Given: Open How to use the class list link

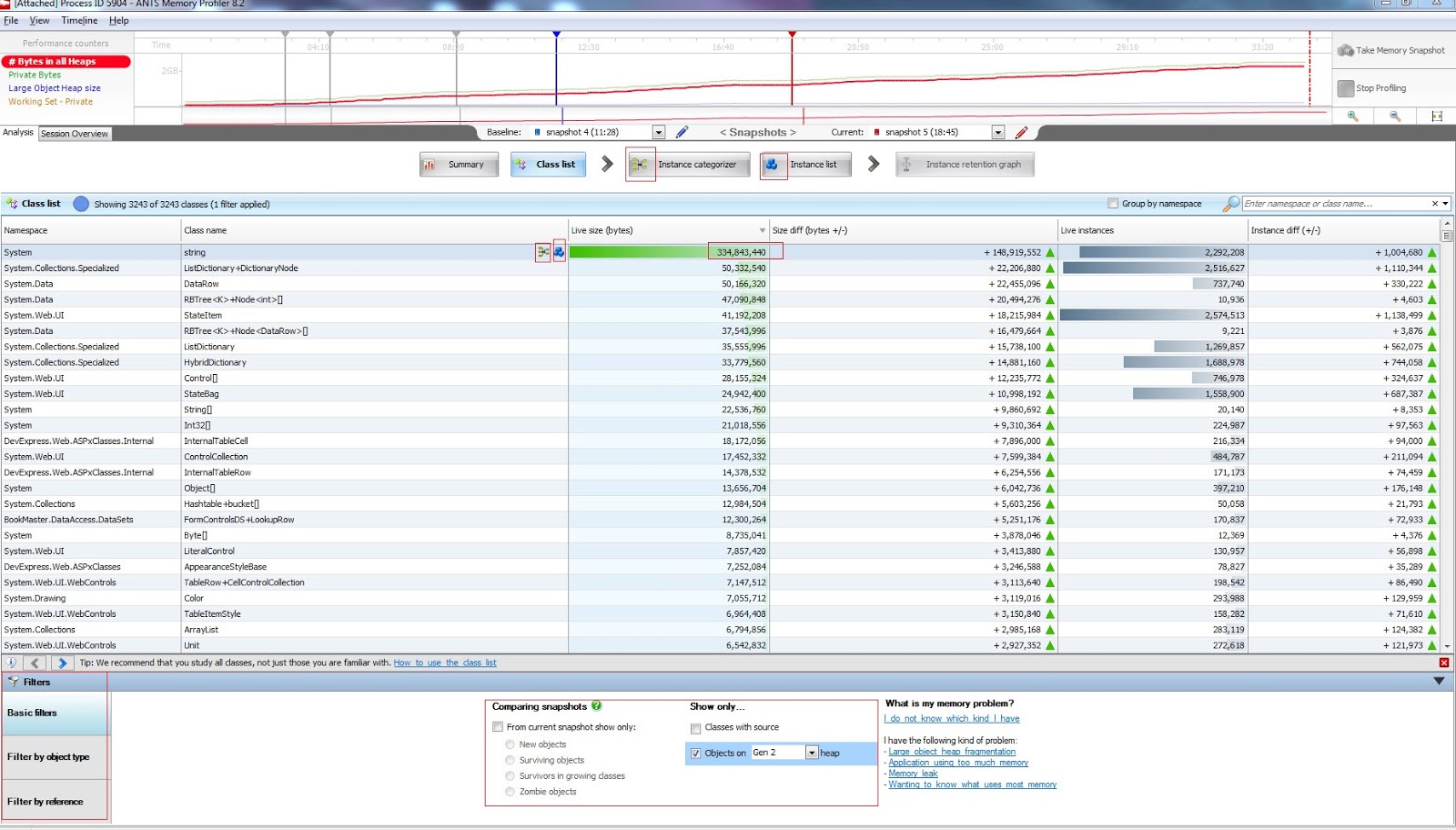Looking at the screenshot, I should point(445,663).
